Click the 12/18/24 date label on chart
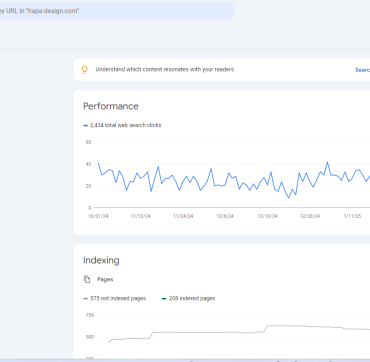 pyautogui.click(x=267, y=216)
